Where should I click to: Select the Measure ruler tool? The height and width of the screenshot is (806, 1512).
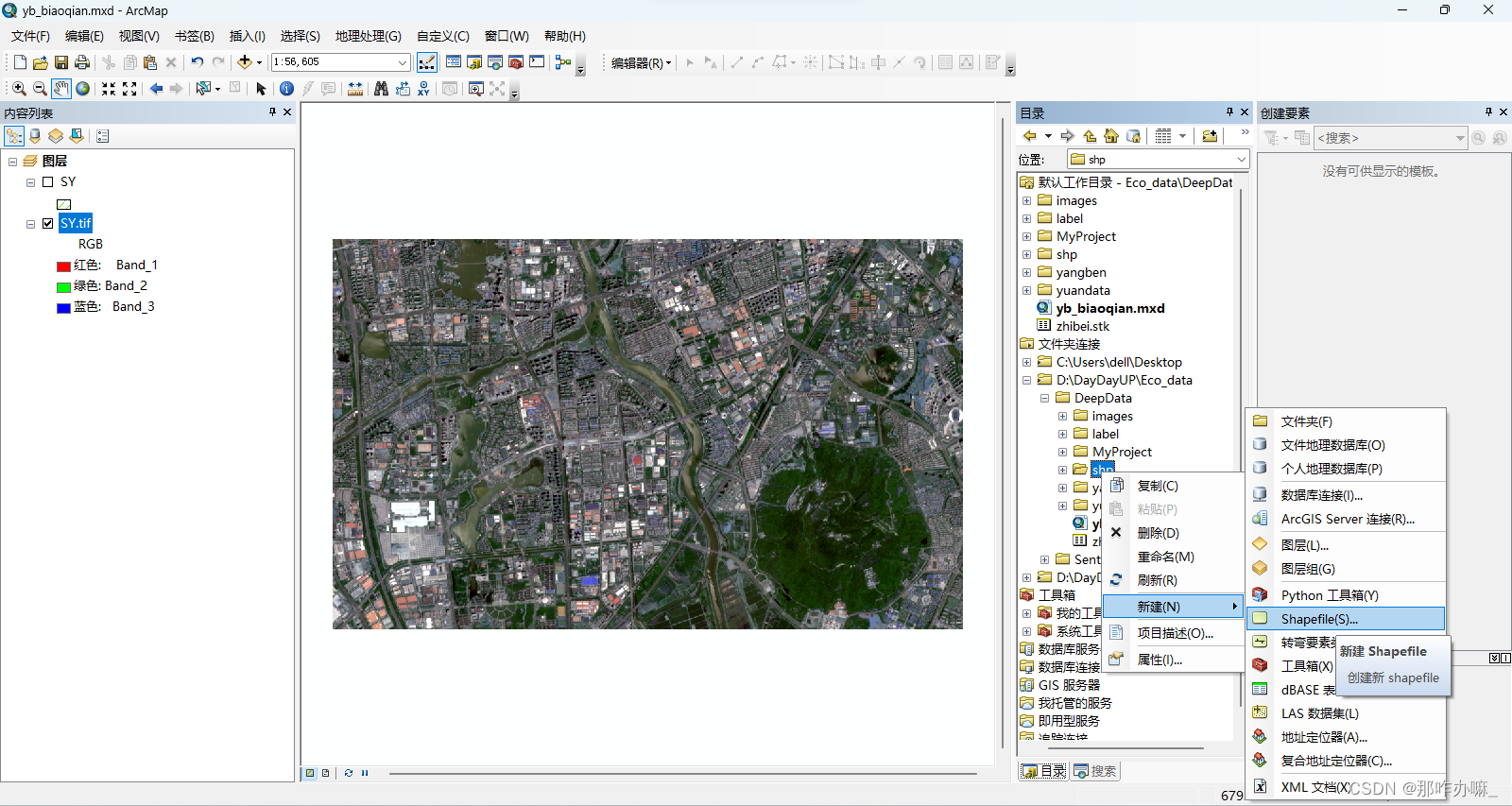click(355, 89)
